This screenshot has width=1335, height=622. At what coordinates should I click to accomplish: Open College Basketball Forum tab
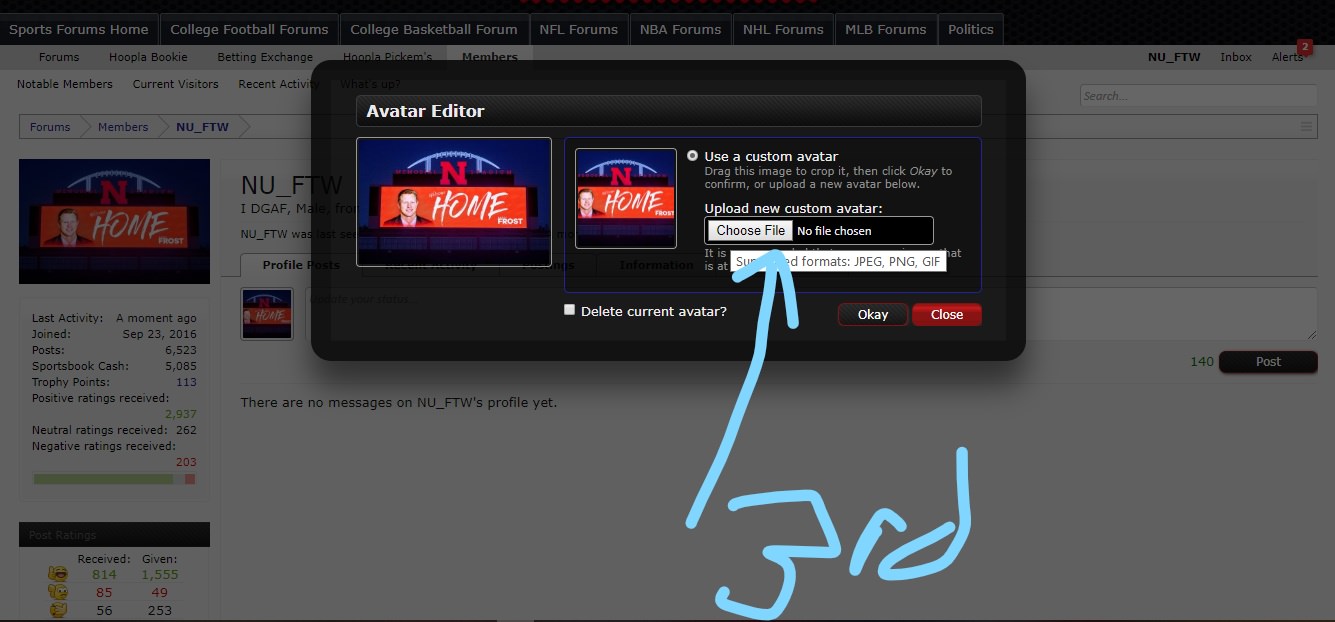click(434, 29)
